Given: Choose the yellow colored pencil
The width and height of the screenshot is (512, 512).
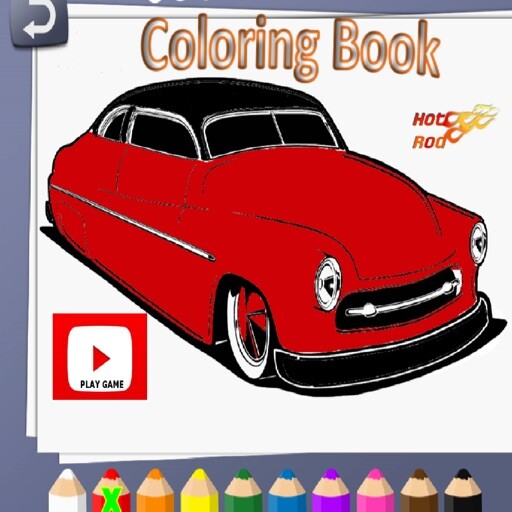Looking at the screenshot, I should tap(199, 490).
